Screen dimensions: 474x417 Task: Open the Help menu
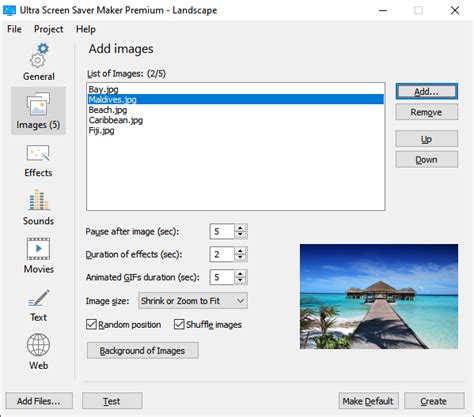(86, 29)
